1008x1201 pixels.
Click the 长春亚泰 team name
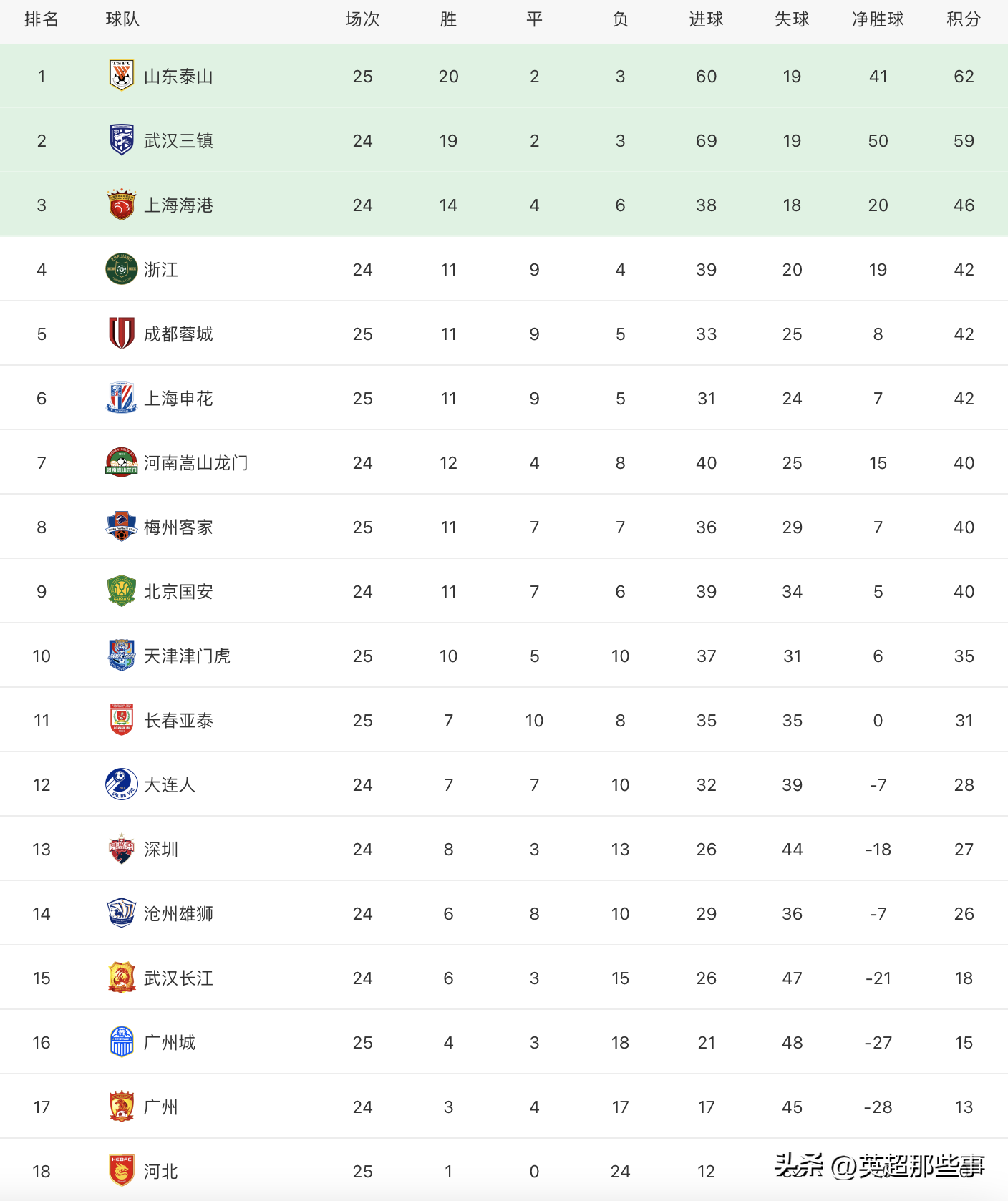pyautogui.click(x=178, y=721)
